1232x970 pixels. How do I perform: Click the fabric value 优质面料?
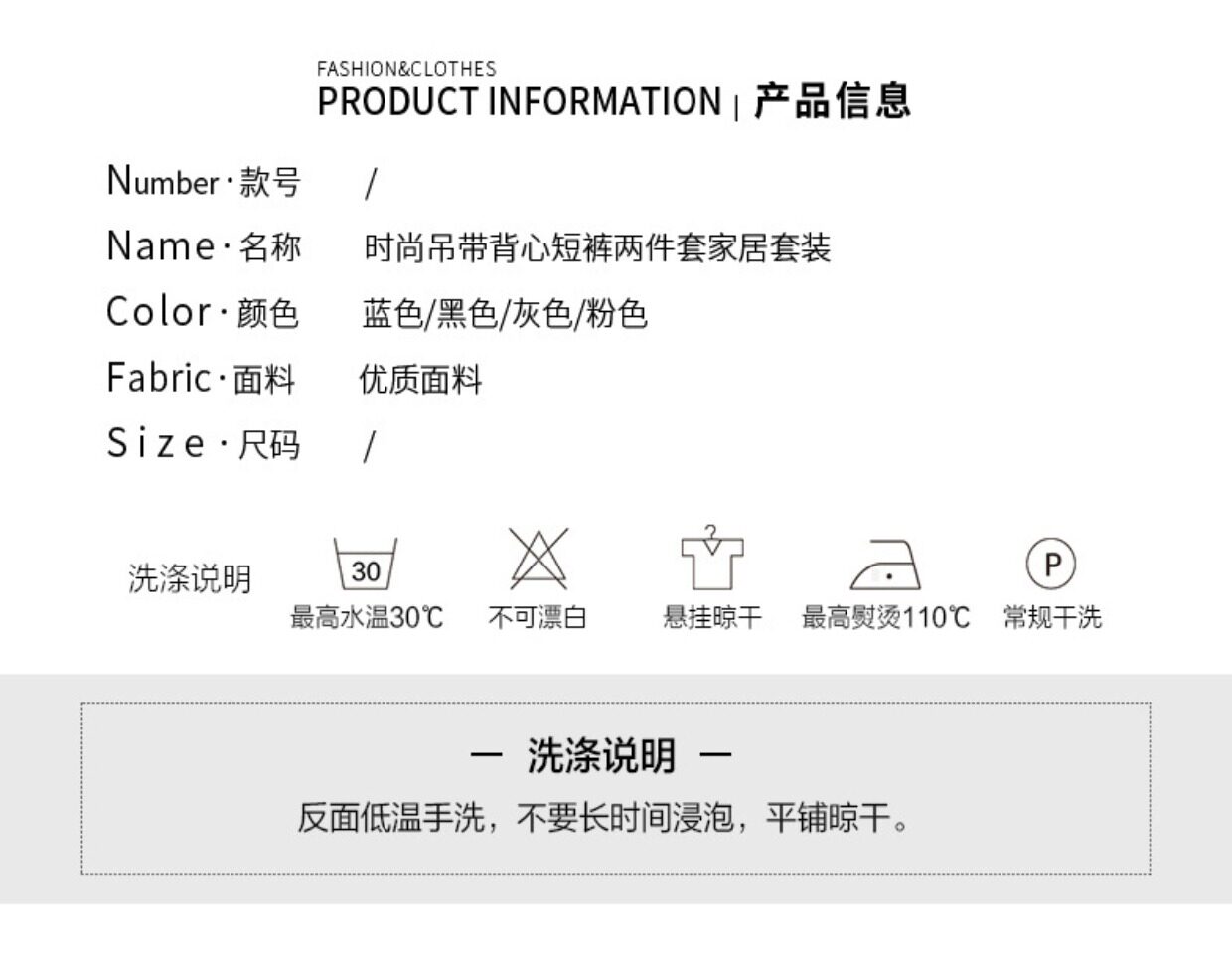[x=420, y=380]
